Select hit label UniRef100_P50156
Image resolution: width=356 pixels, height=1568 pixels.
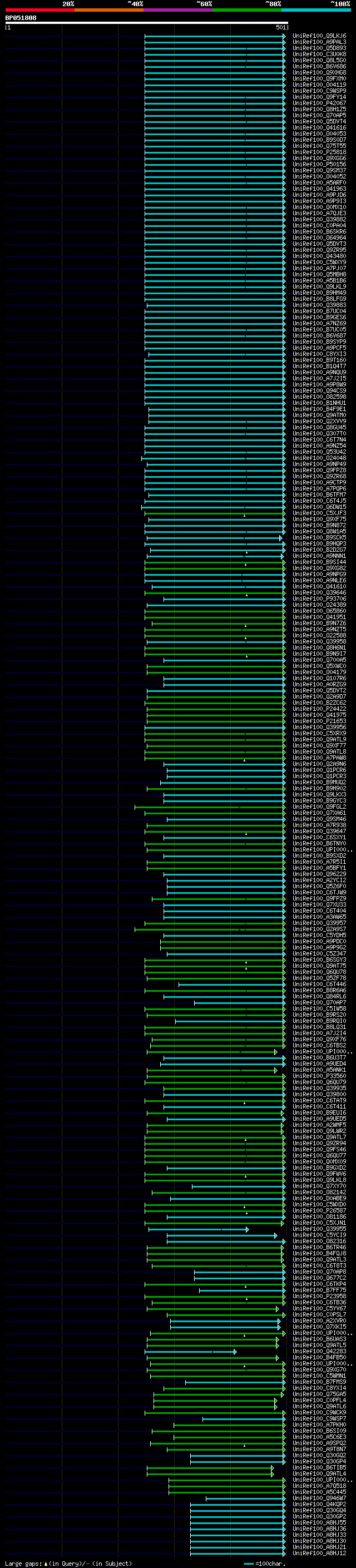click(319, 164)
